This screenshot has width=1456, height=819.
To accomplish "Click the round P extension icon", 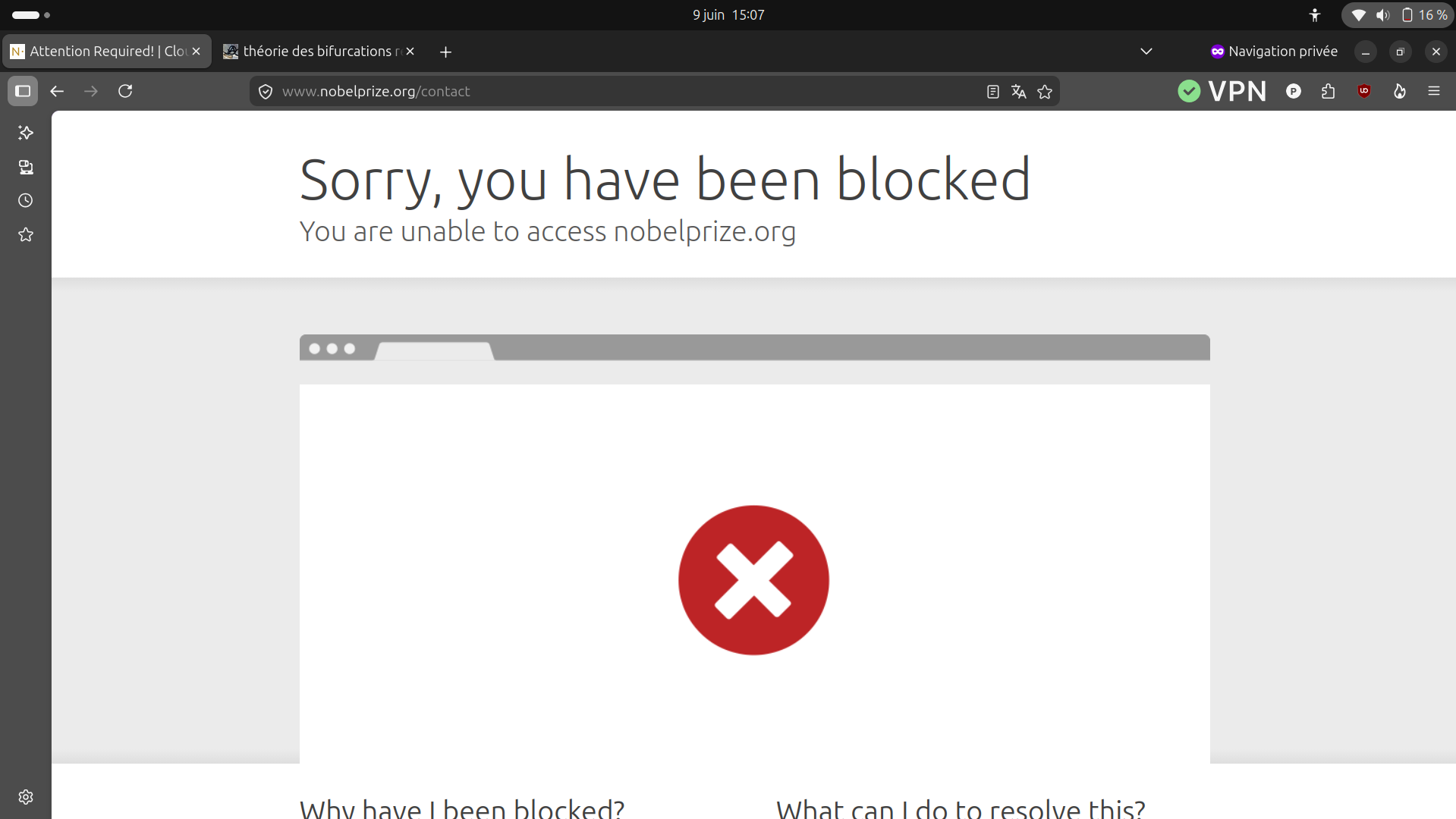I will pos(1294,91).
